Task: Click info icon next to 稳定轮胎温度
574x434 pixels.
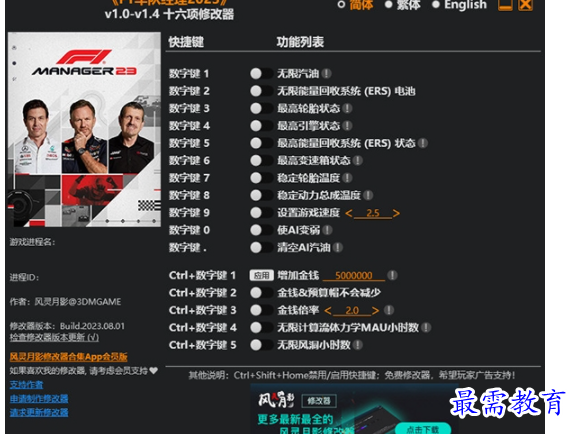Action: pyautogui.click(x=347, y=178)
